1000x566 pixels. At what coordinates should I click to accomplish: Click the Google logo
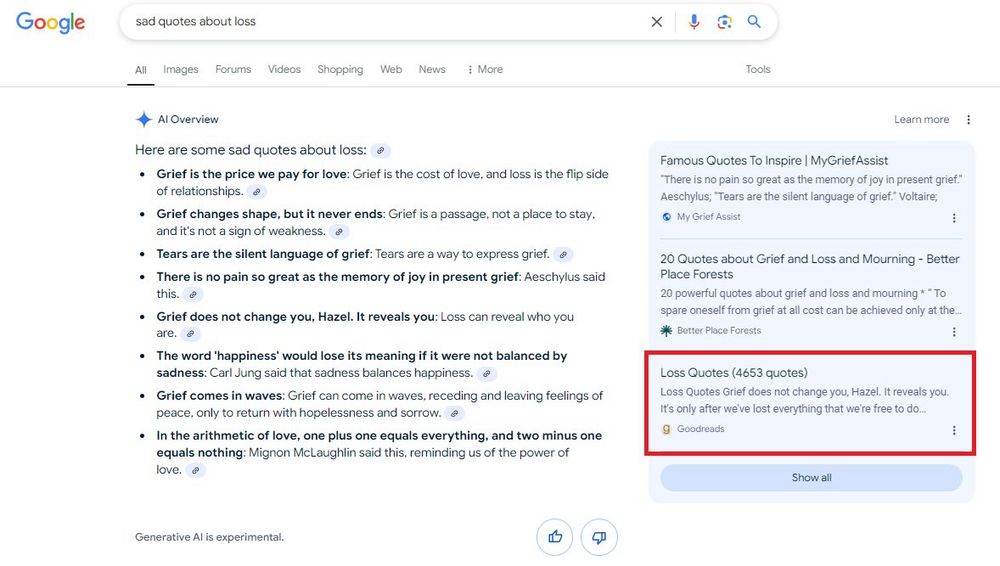click(50, 22)
